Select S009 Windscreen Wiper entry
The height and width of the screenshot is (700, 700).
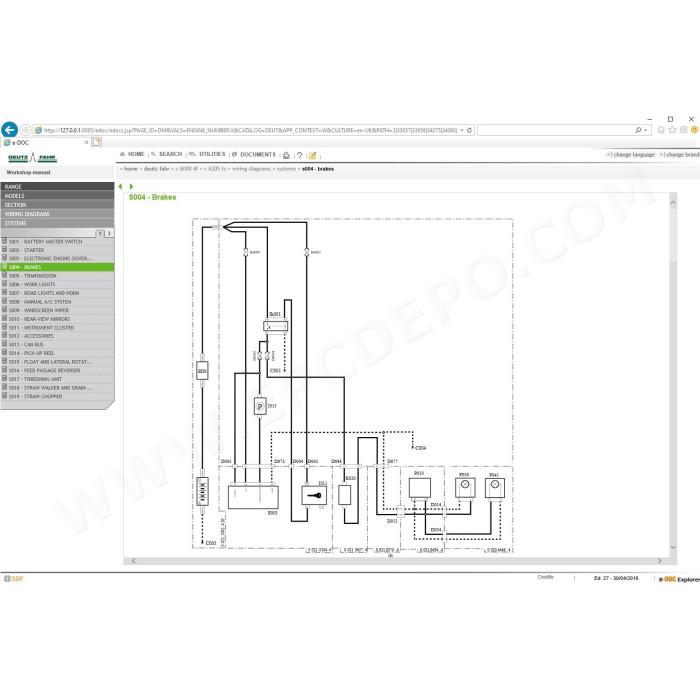(57, 310)
